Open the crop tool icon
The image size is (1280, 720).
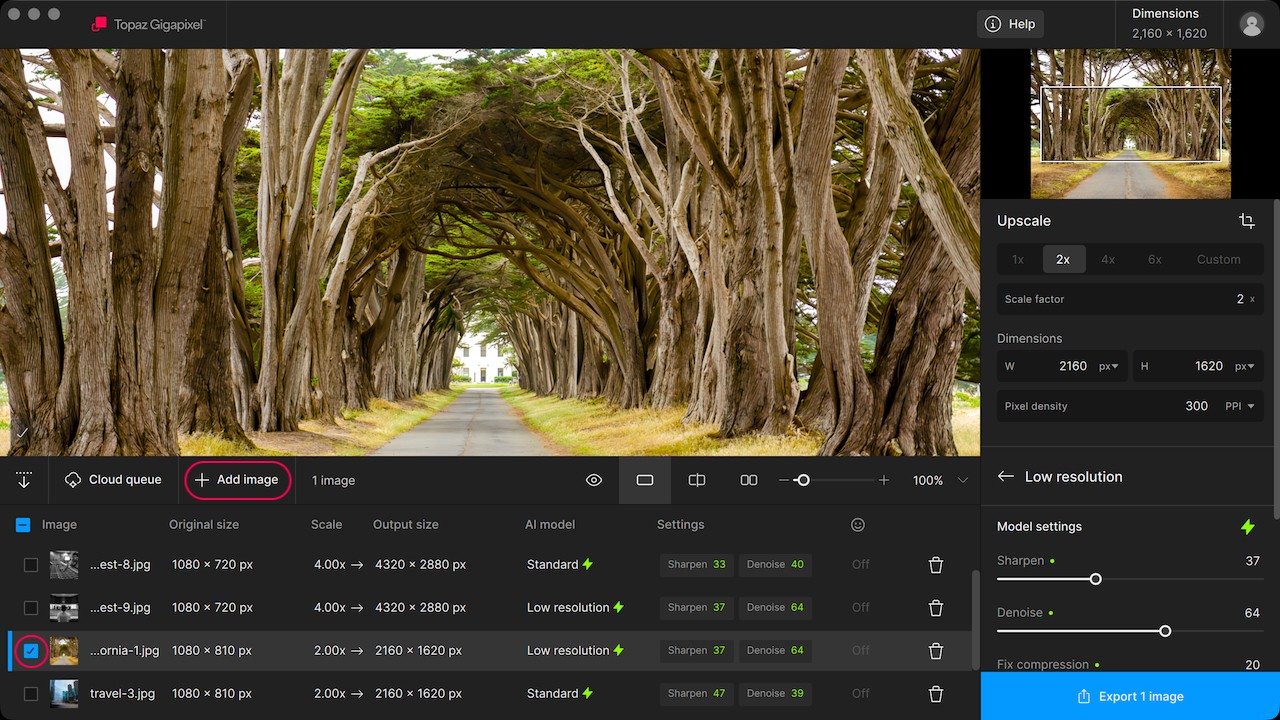coord(1246,221)
